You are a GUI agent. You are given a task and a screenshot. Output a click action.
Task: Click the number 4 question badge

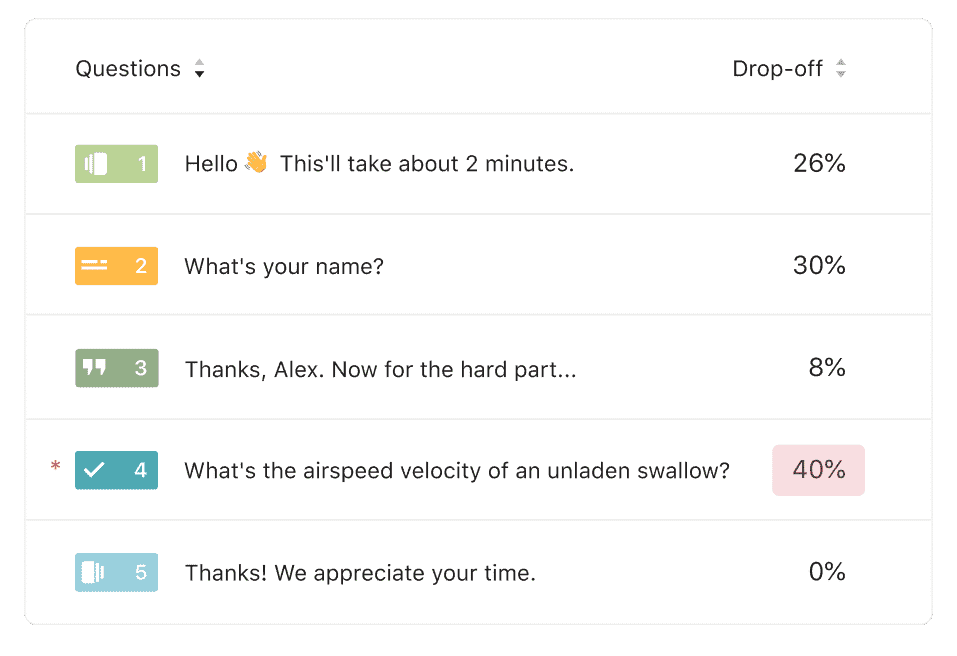117,470
